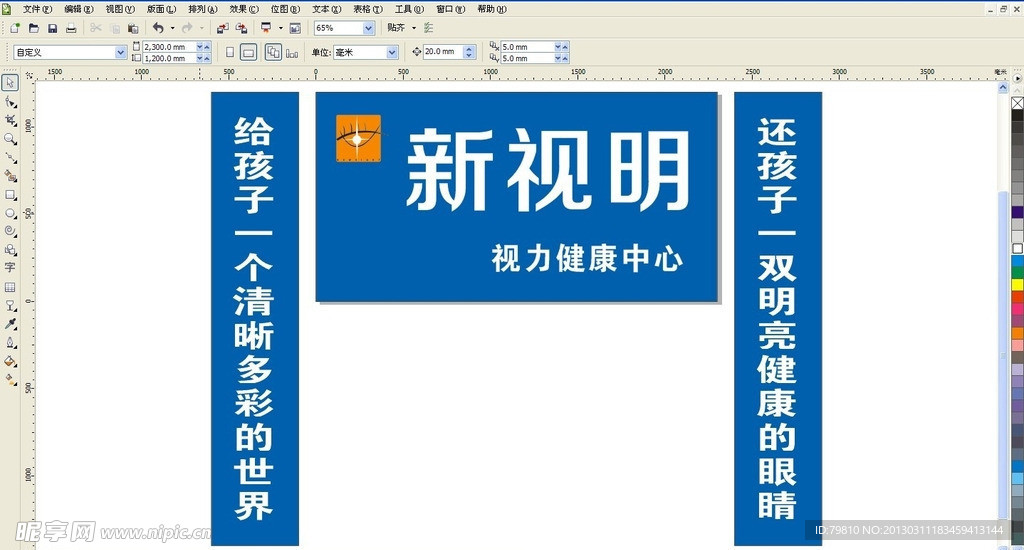Select the Zoom magnifier tool
The height and width of the screenshot is (550, 1024).
coord(10,139)
